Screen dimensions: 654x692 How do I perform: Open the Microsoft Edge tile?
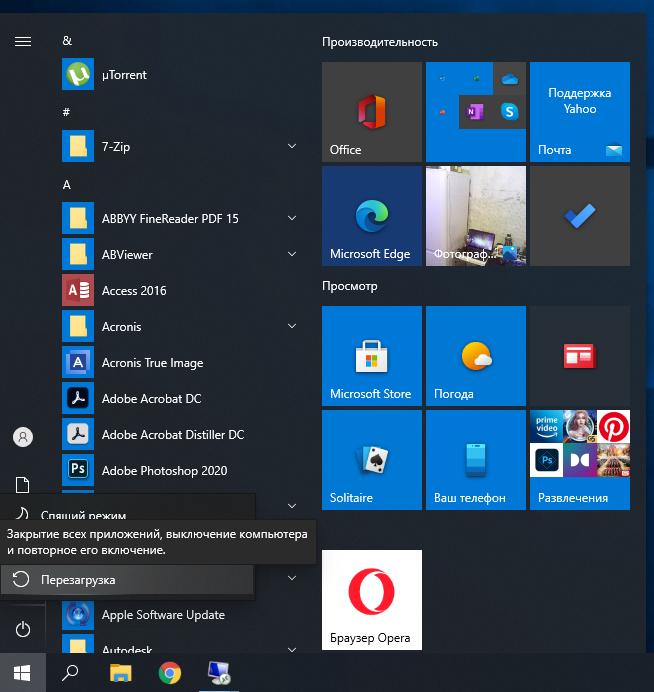pos(371,216)
